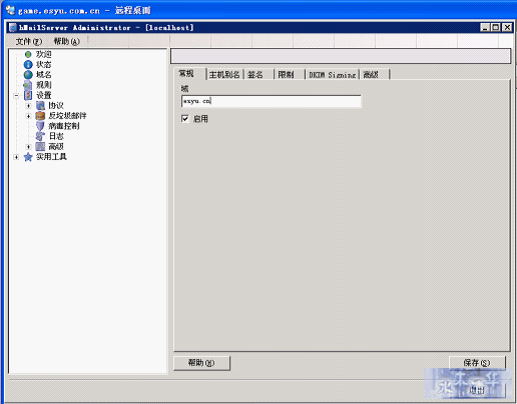
Task: Open the 文件 file menu
Action: pyautogui.click(x=29, y=41)
